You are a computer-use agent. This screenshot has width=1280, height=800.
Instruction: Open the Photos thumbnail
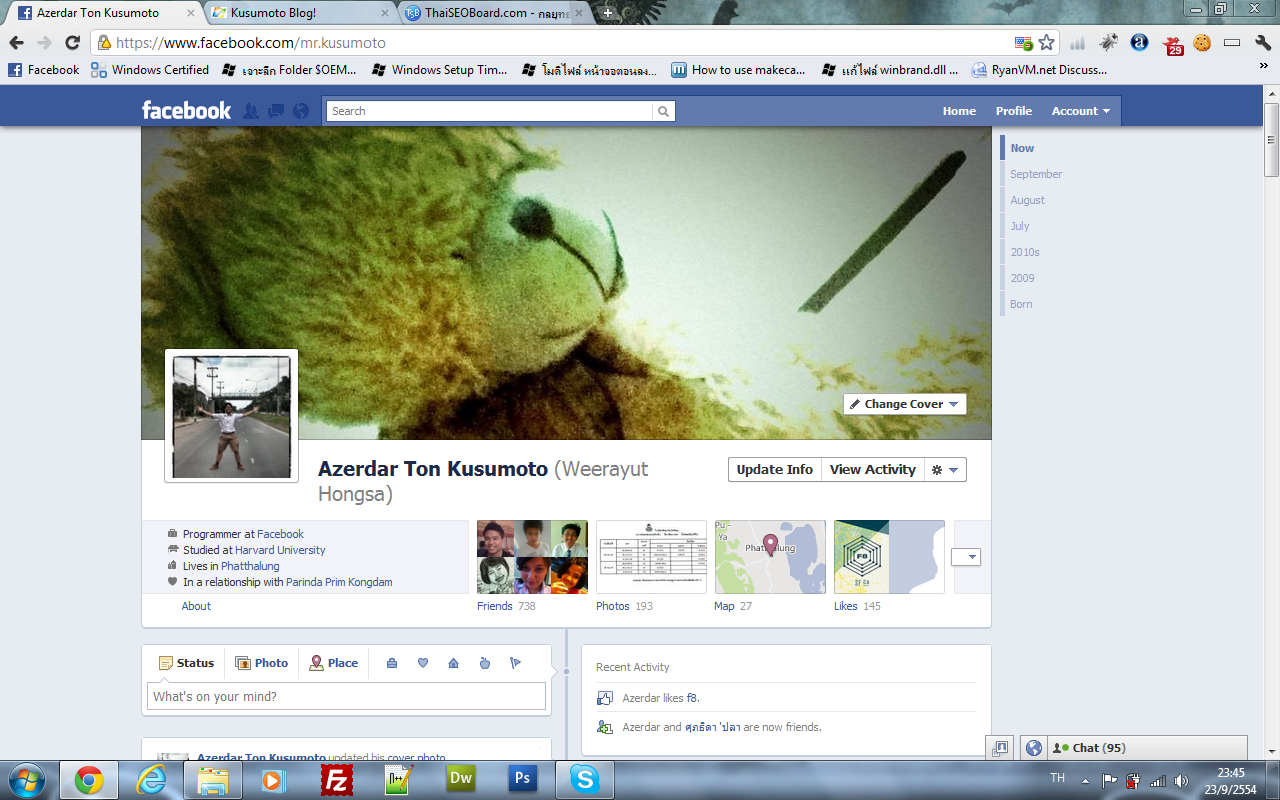pyautogui.click(x=651, y=557)
